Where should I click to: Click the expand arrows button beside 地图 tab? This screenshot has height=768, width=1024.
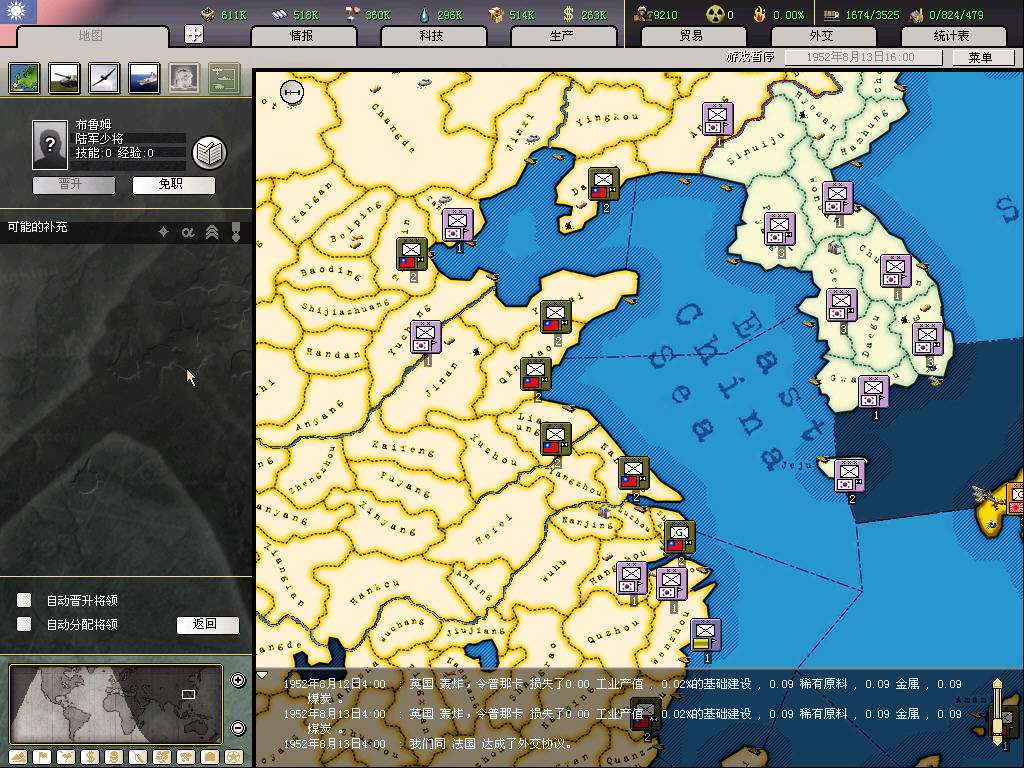coord(194,34)
